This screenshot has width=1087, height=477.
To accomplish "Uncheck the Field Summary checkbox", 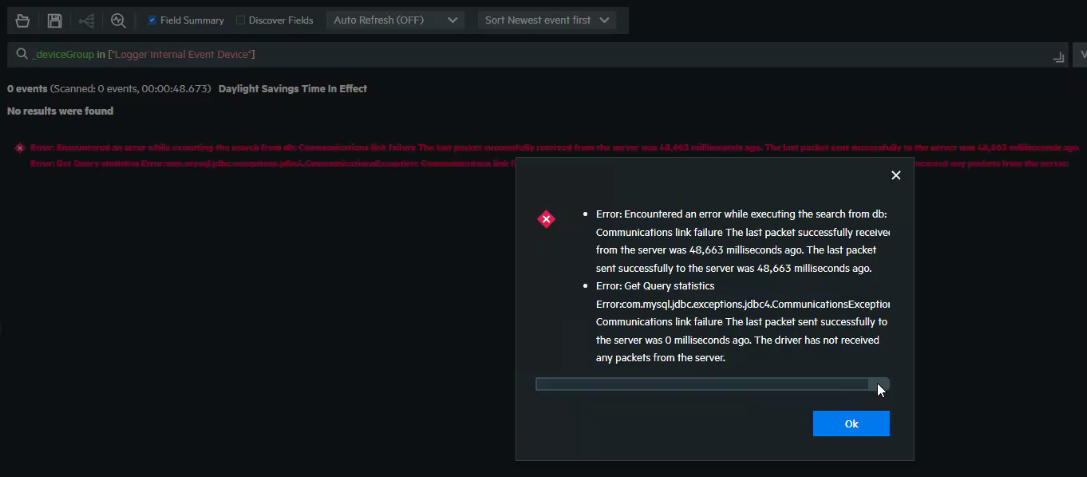I will point(152,20).
